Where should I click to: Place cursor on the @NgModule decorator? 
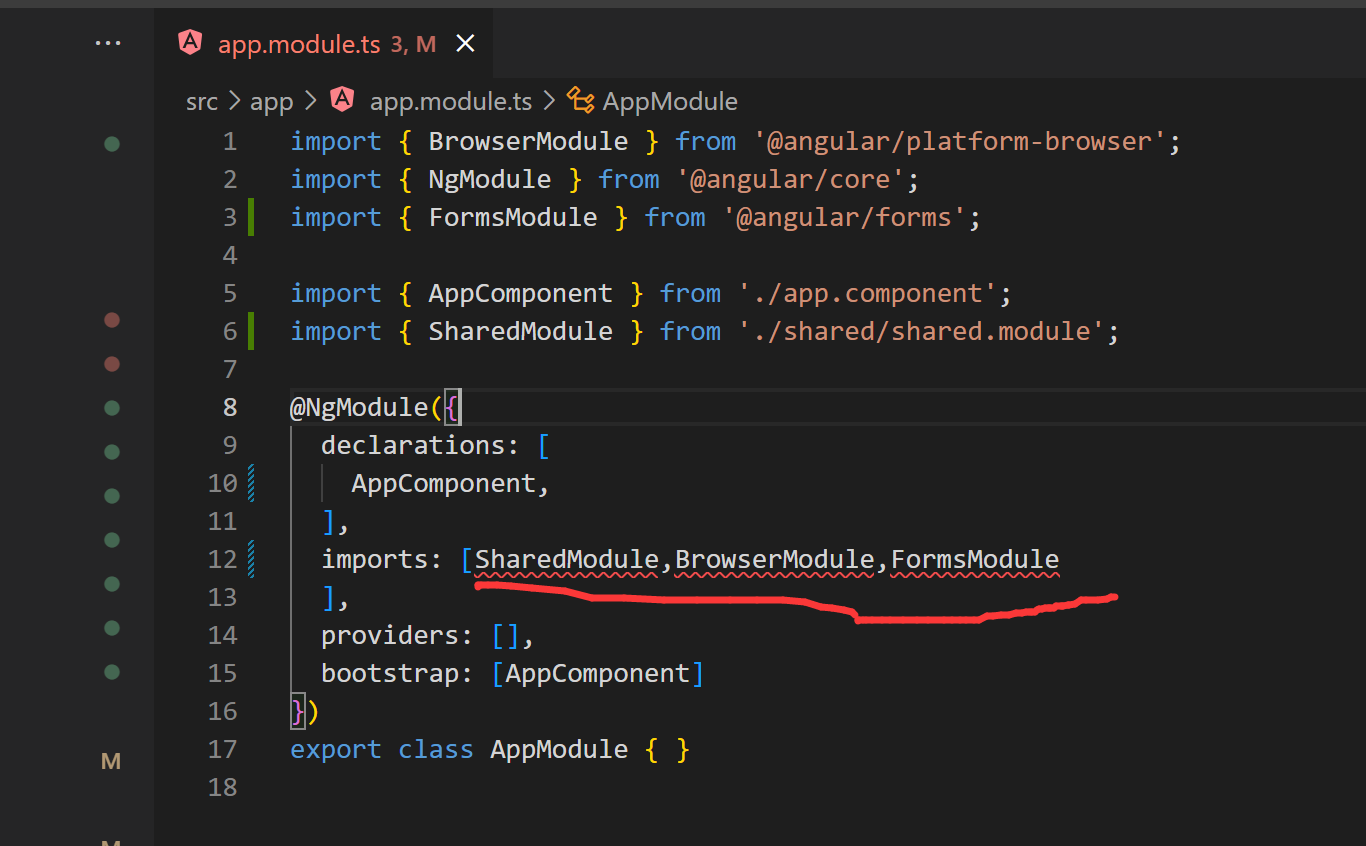pos(359,408)
